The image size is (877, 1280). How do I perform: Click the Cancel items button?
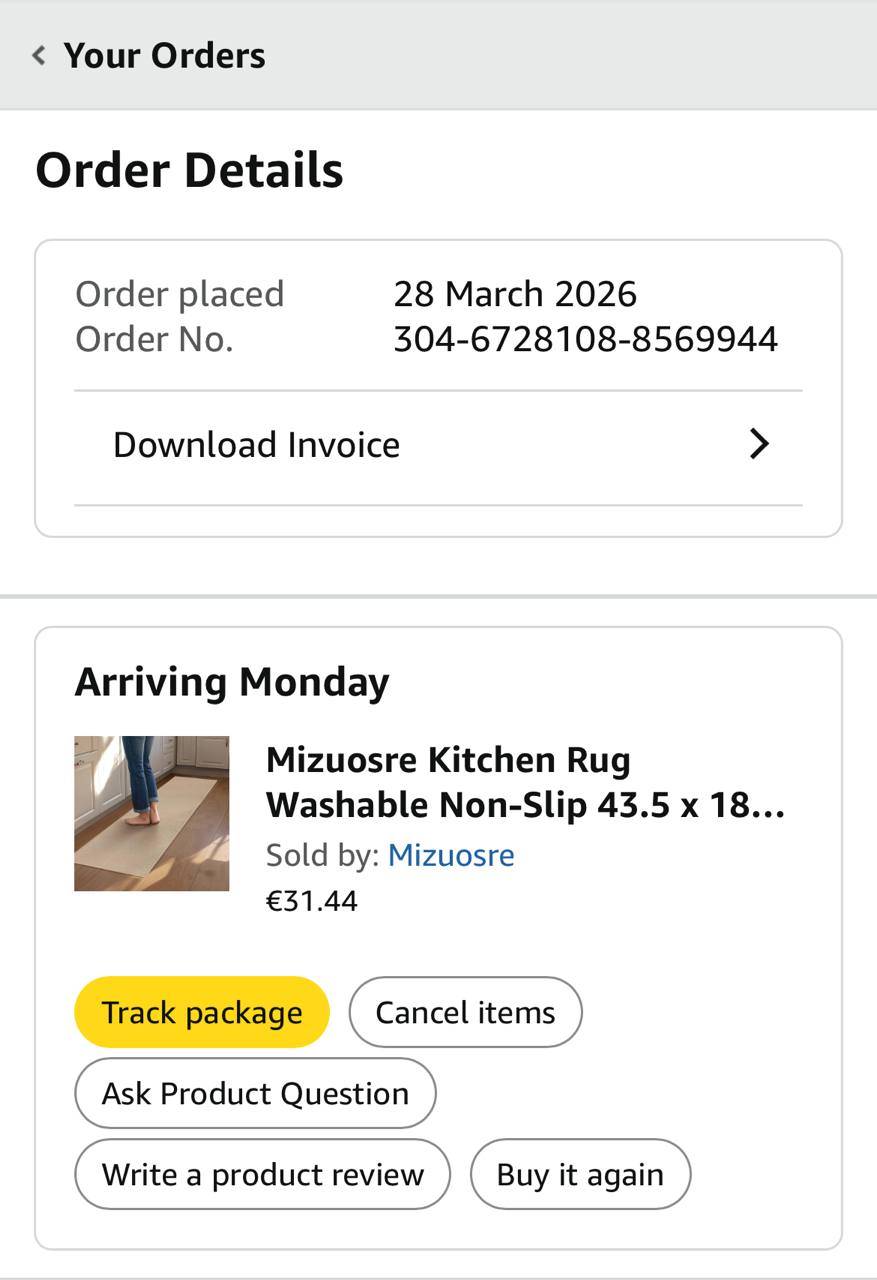tap(465, 1012)
